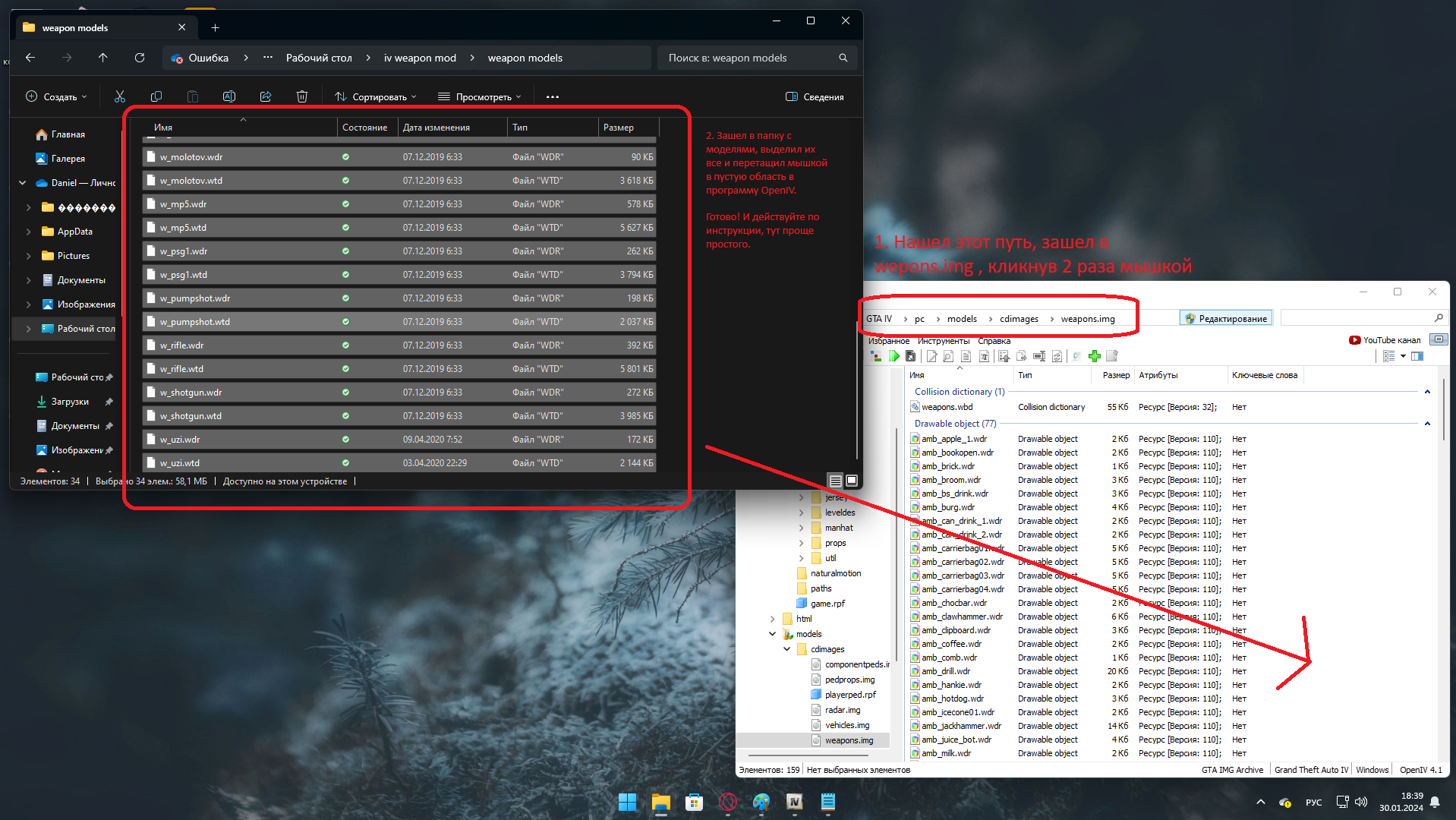1456x820 pixels.
Task: Open the Справка menu in OpenIV
Action: pos(994,341)
